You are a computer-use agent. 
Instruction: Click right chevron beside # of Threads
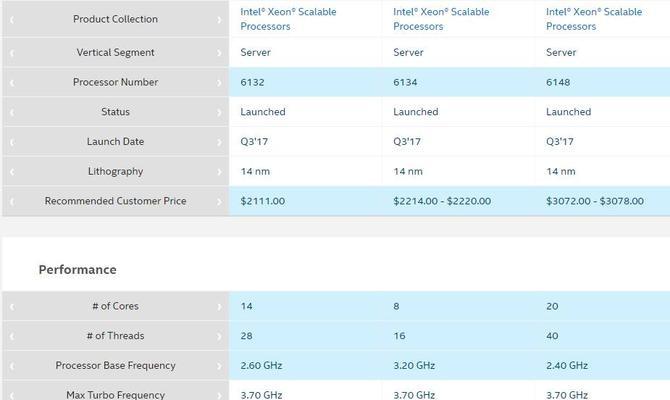point(219,336)
